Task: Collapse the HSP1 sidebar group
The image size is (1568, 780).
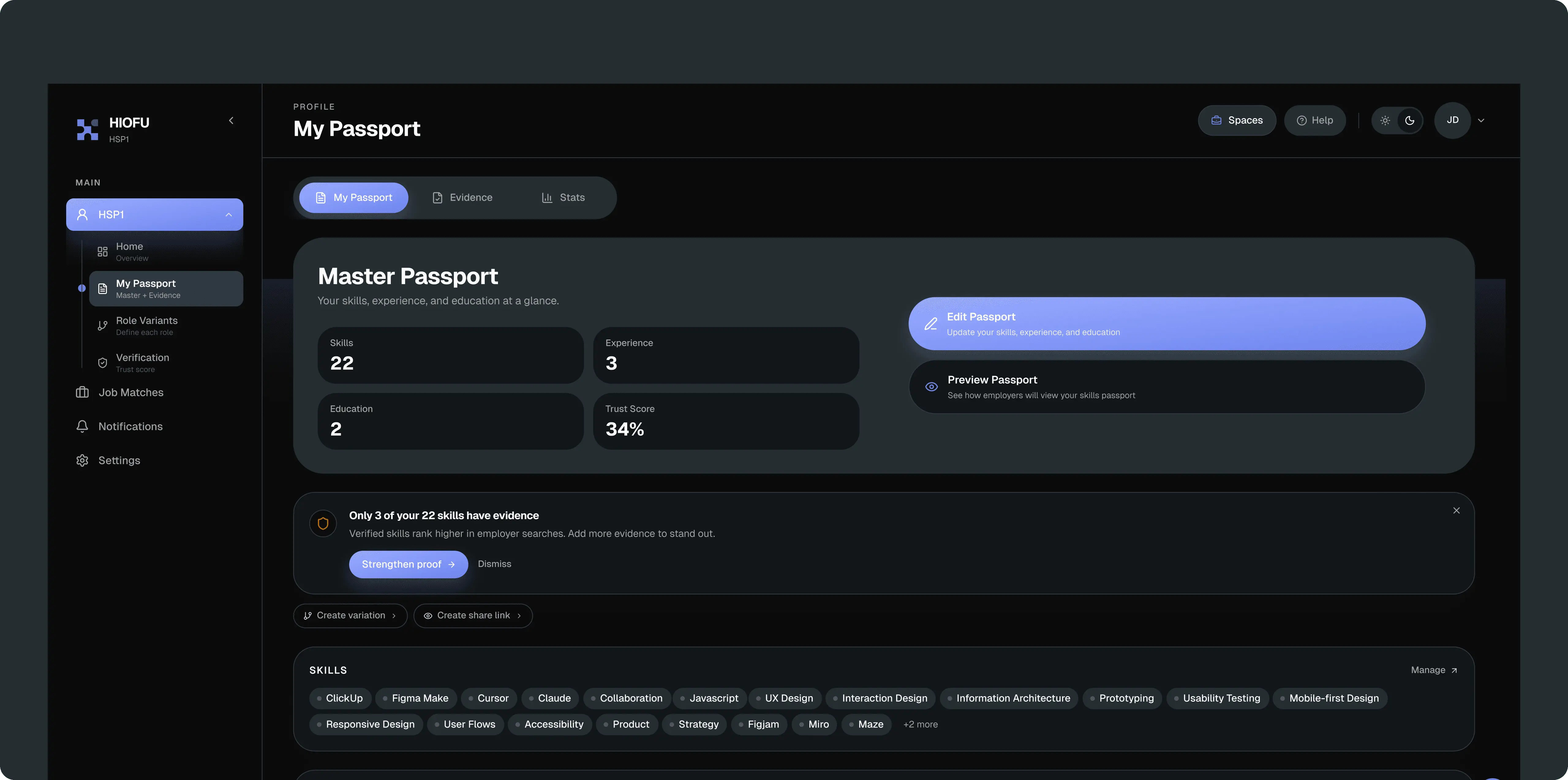Action: point(229,215)
